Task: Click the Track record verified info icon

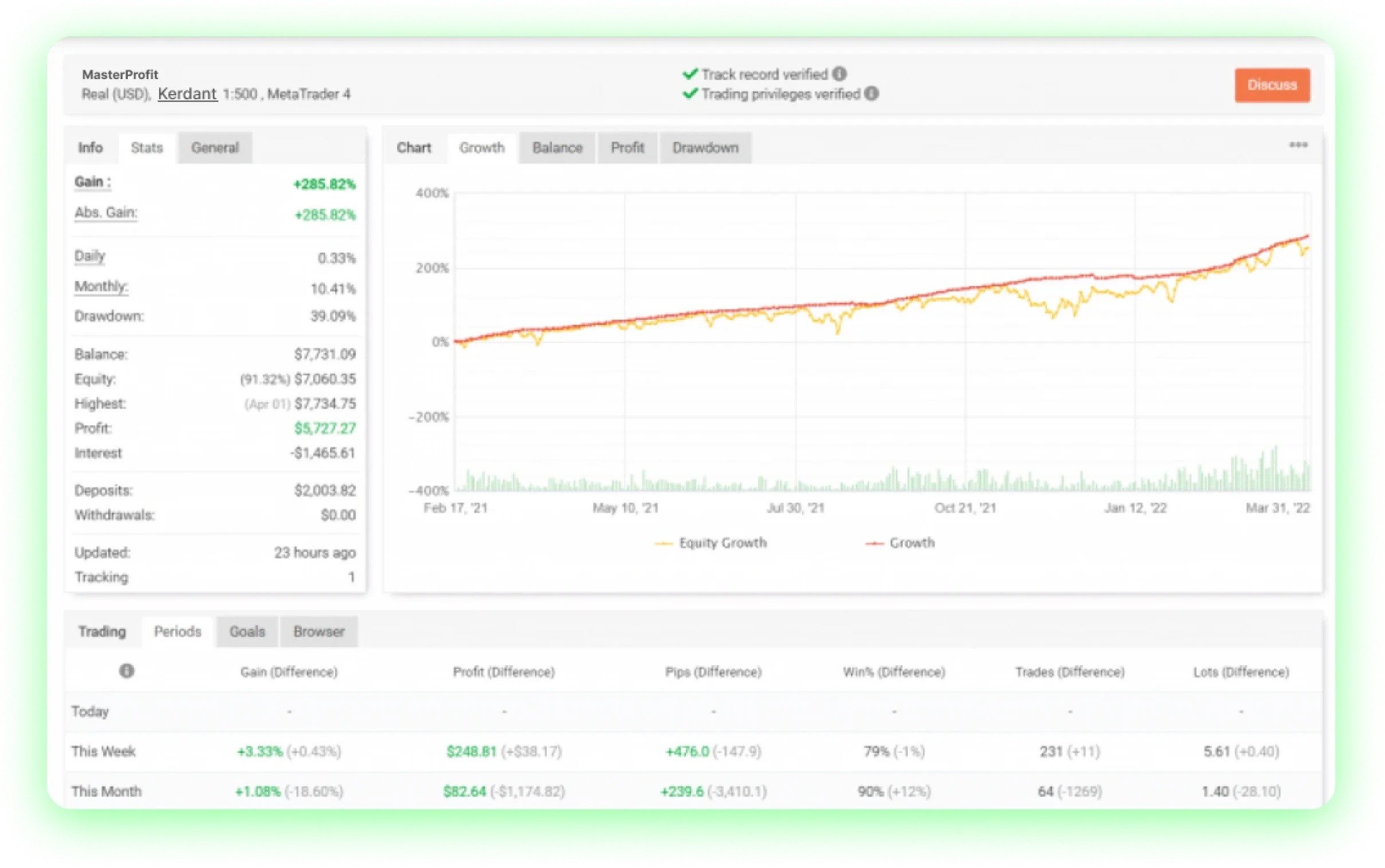Action: (839, 74)
